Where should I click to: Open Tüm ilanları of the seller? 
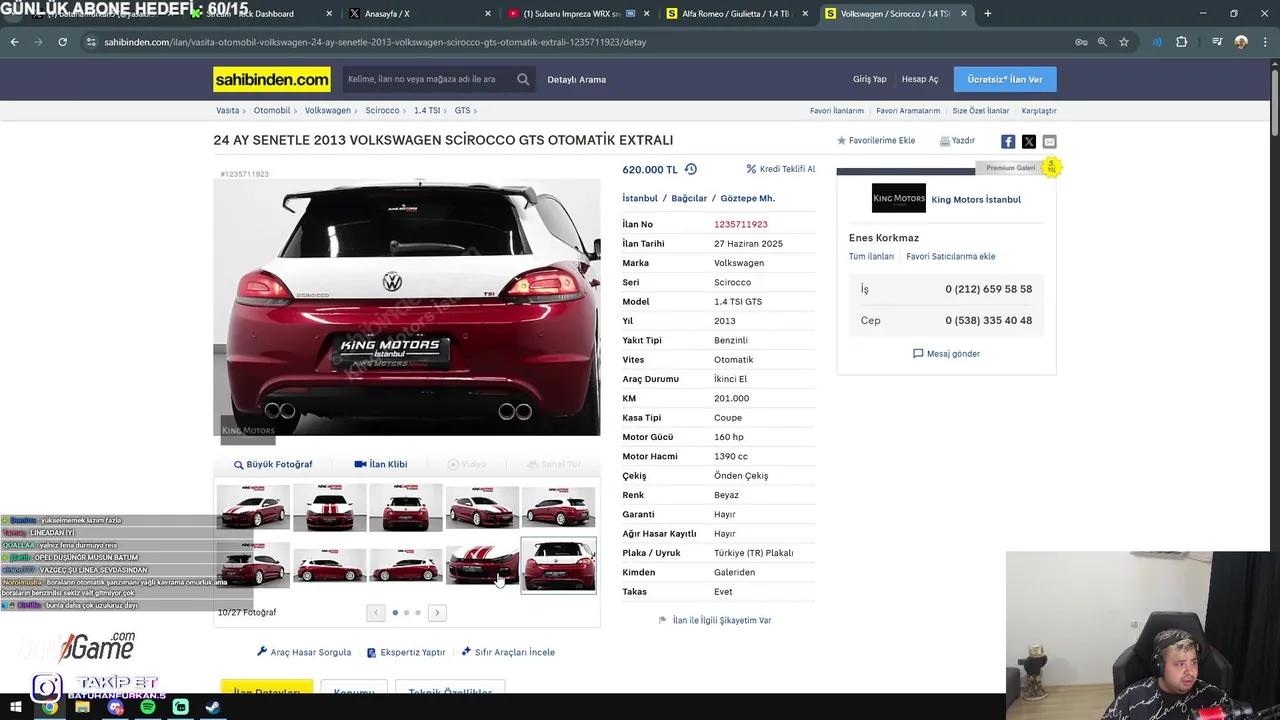pyautogui.click(x=871, y=257)
